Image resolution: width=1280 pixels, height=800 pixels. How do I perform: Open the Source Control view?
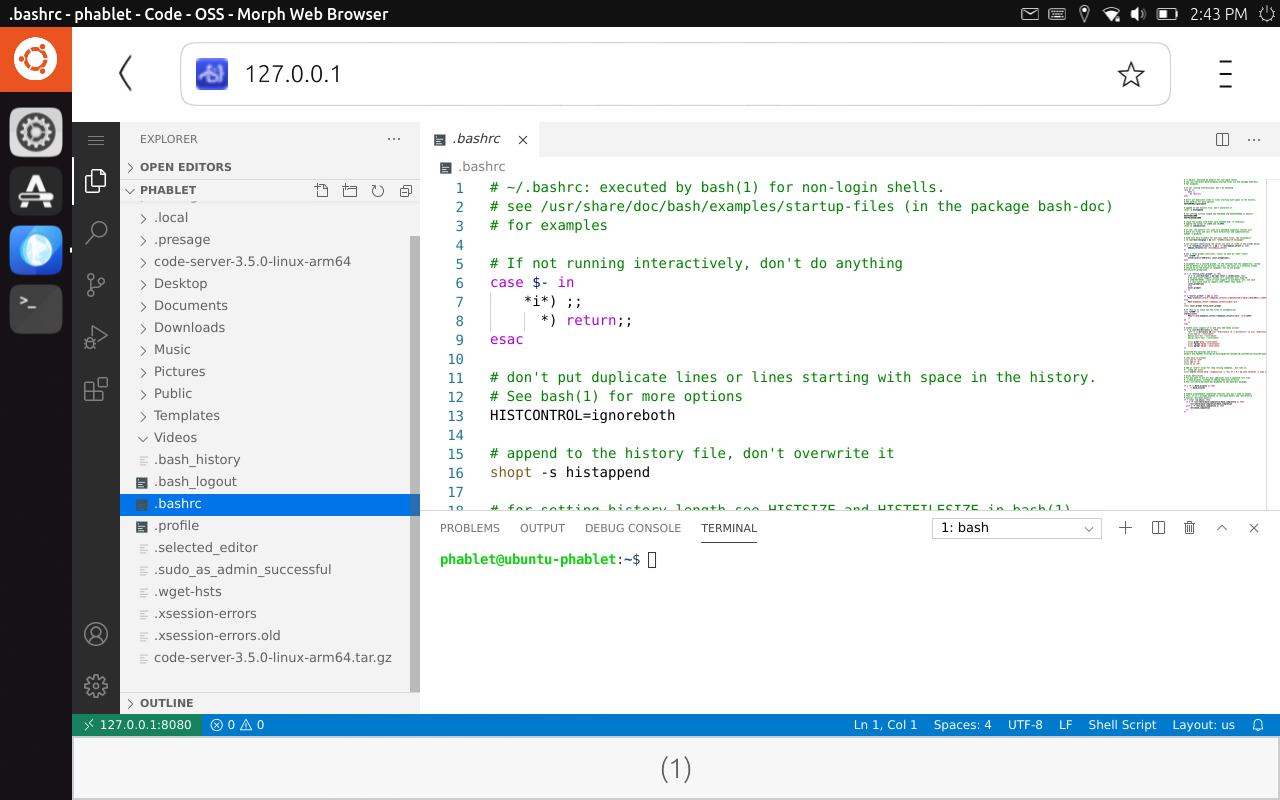click(96, 285)
